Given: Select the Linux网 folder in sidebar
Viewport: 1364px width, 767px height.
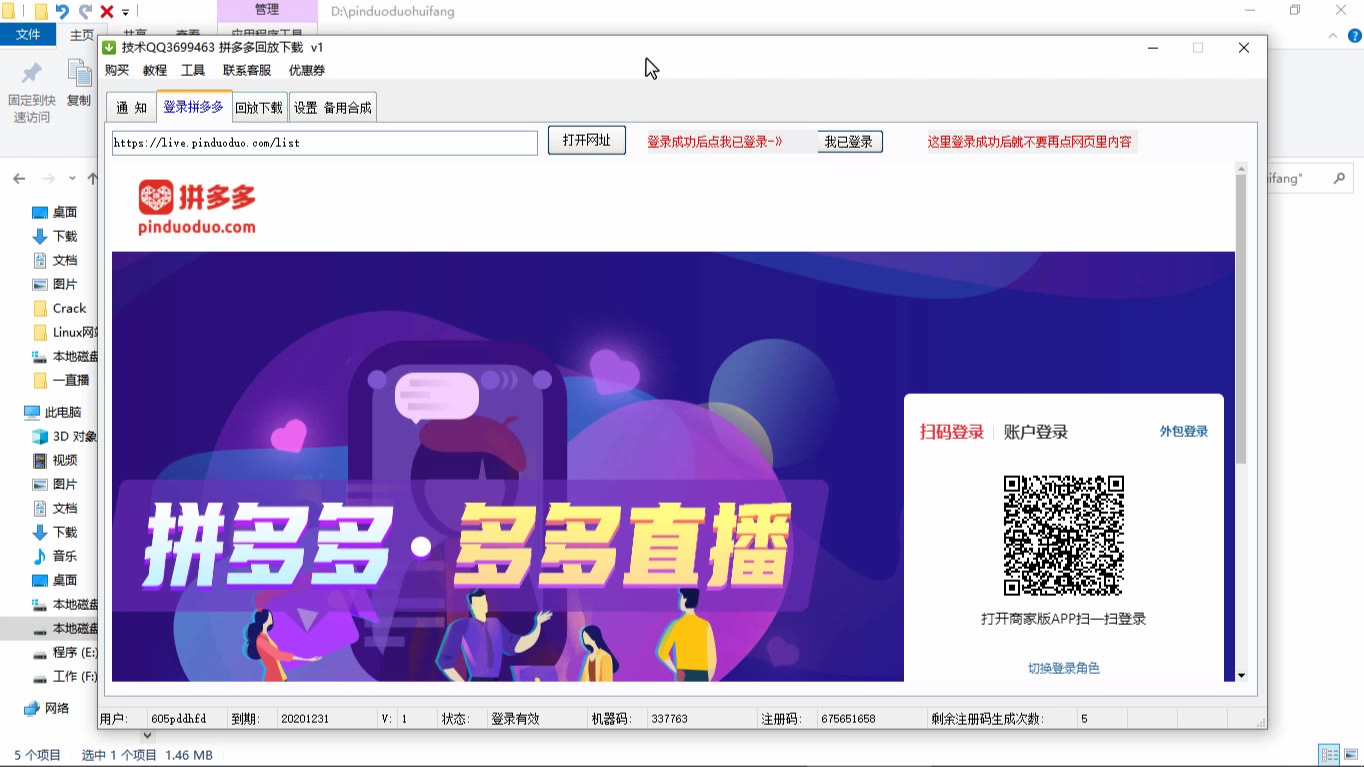Looking at the screenshot, I should (x=64, y=332).
